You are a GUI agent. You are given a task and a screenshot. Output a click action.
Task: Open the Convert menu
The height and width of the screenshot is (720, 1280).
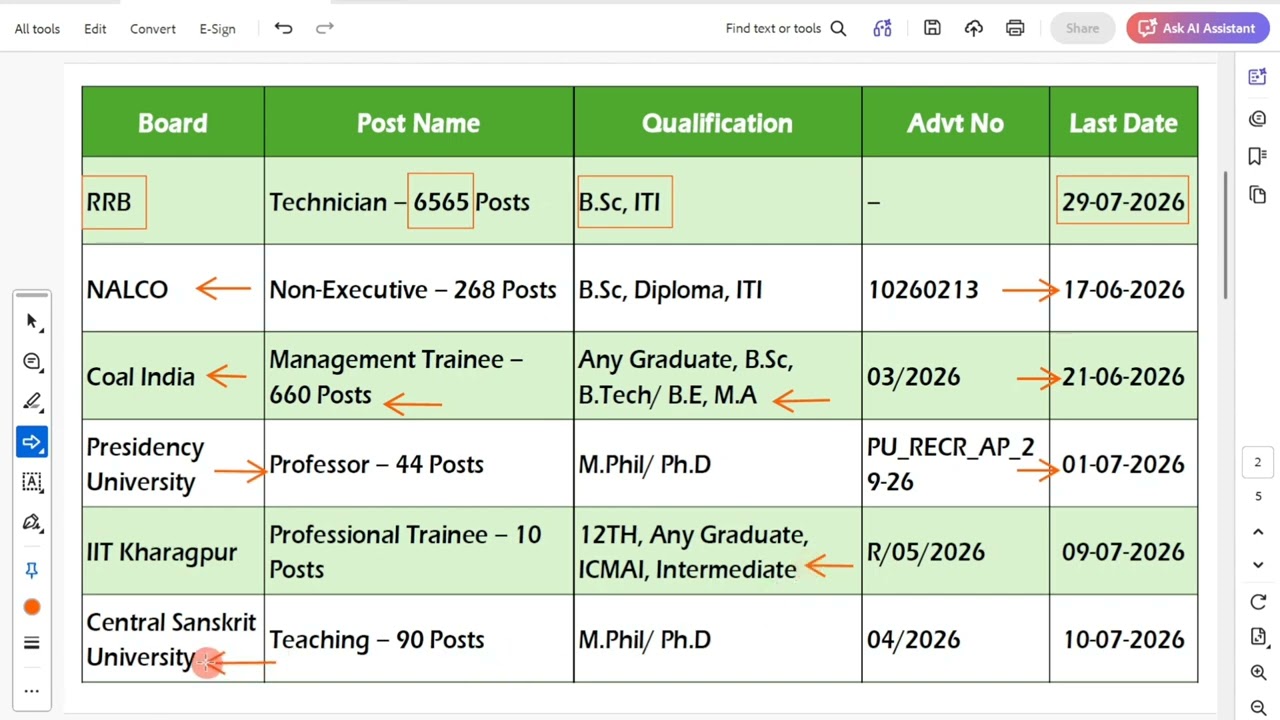(153, 29)
